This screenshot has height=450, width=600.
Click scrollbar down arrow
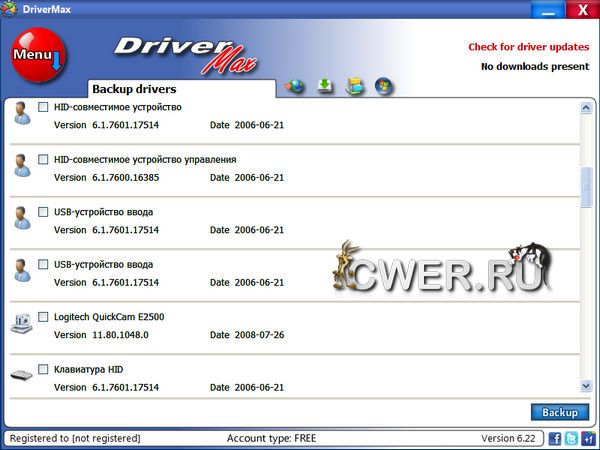(x=586, y=386)
